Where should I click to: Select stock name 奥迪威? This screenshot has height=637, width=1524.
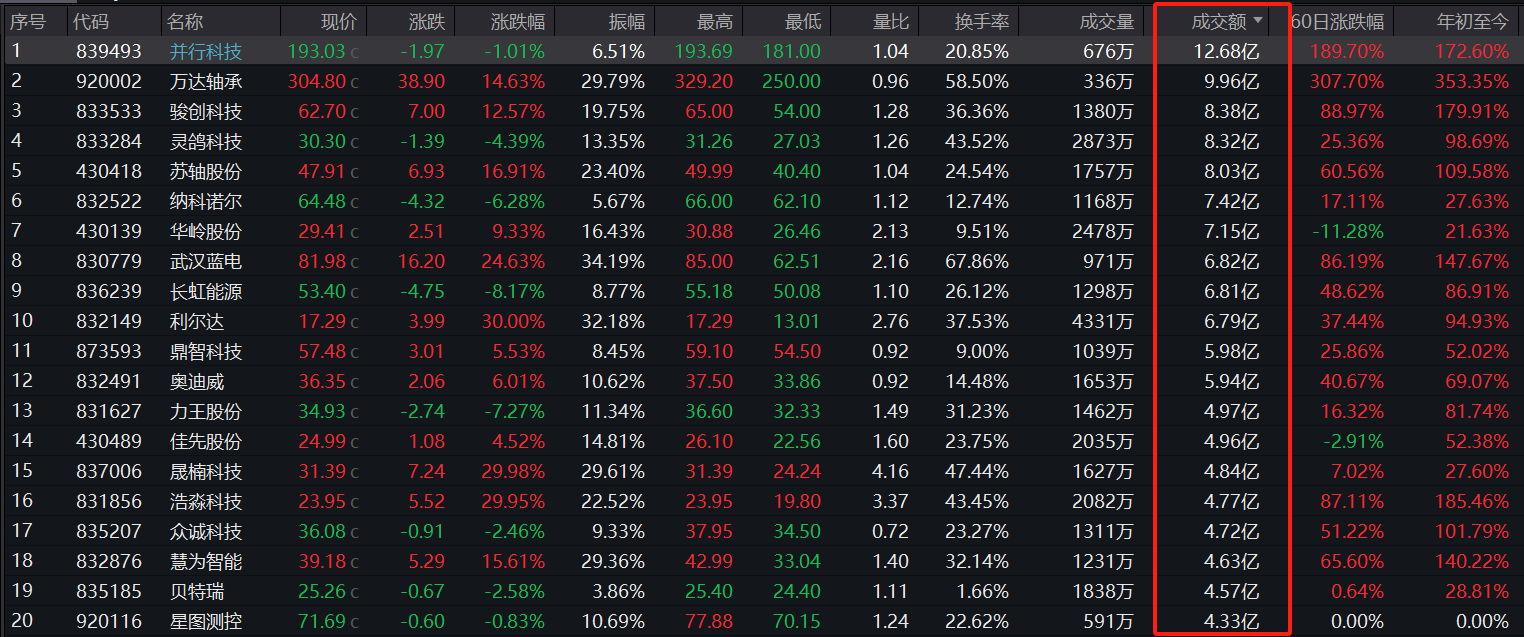point(197,381)
